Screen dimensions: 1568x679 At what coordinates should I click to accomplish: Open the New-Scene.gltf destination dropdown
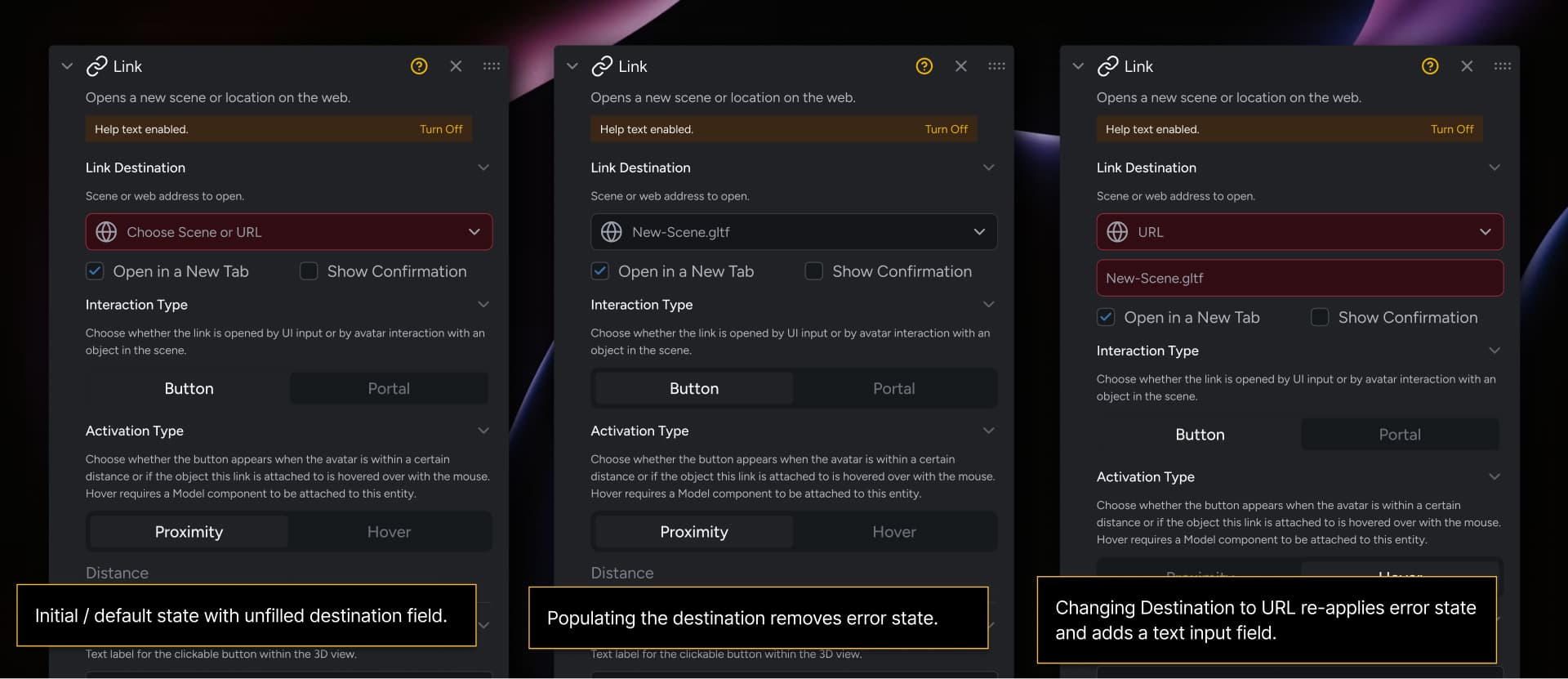tap(794, 232)
